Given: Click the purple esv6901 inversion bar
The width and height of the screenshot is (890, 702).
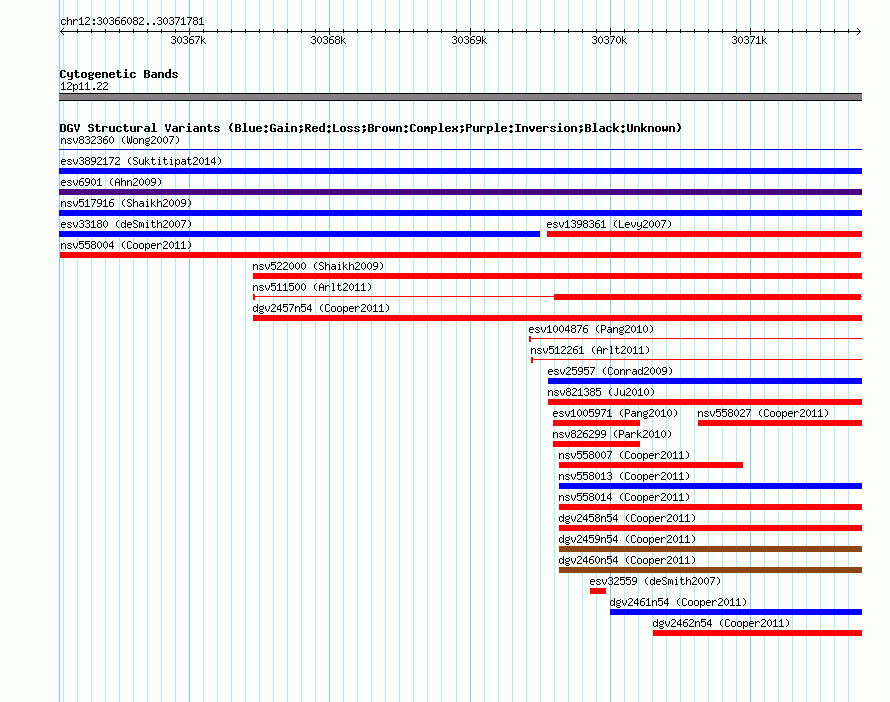Looking at the screenshot, I should [460, 192].
